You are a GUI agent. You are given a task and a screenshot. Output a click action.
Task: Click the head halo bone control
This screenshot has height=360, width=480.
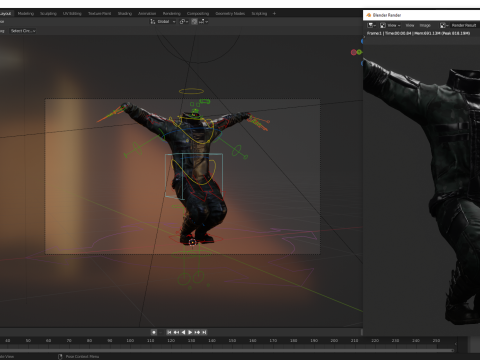(x=191, y=91)
